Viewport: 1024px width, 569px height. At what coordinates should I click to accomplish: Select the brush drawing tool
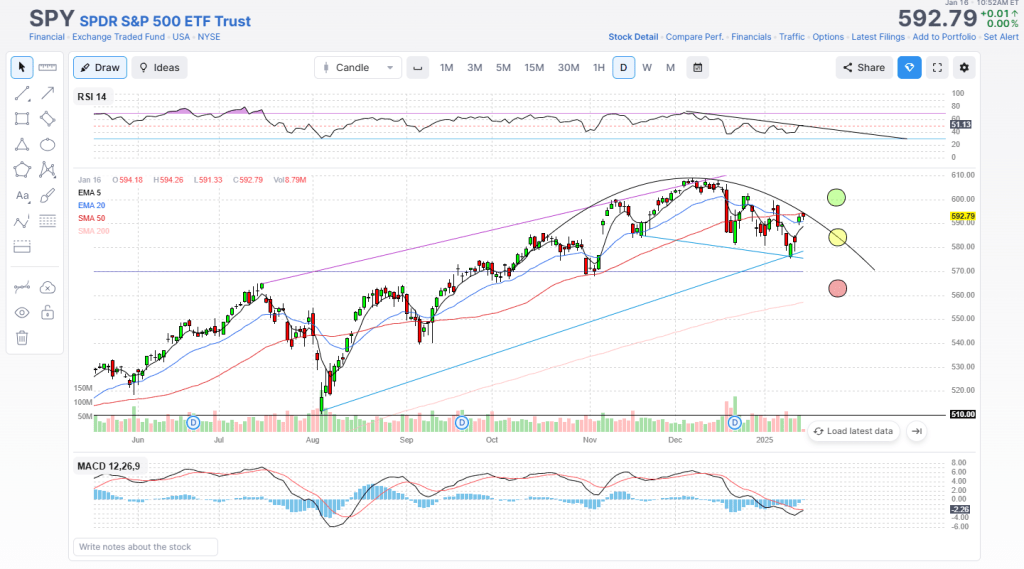47,196
